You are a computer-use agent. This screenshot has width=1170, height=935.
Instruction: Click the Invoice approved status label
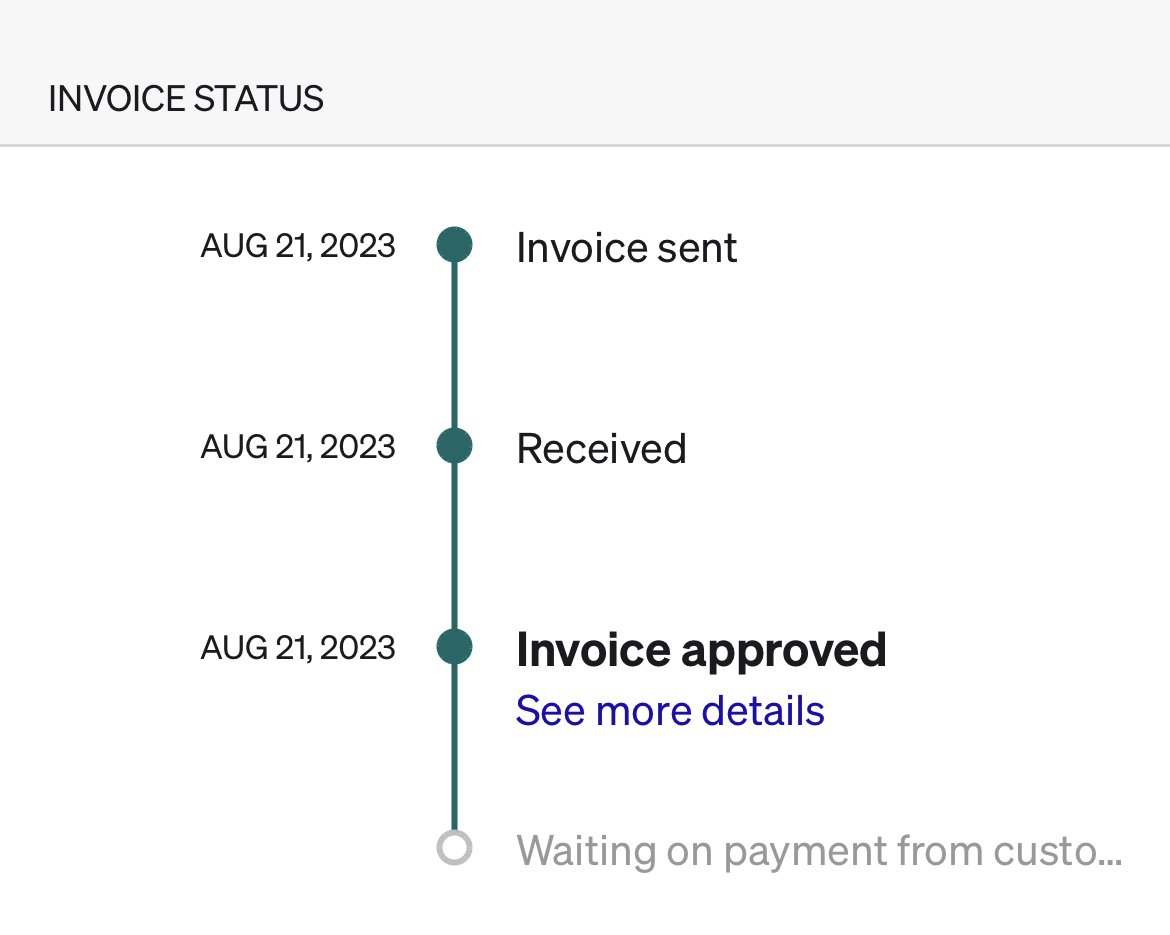pos(700,649)
